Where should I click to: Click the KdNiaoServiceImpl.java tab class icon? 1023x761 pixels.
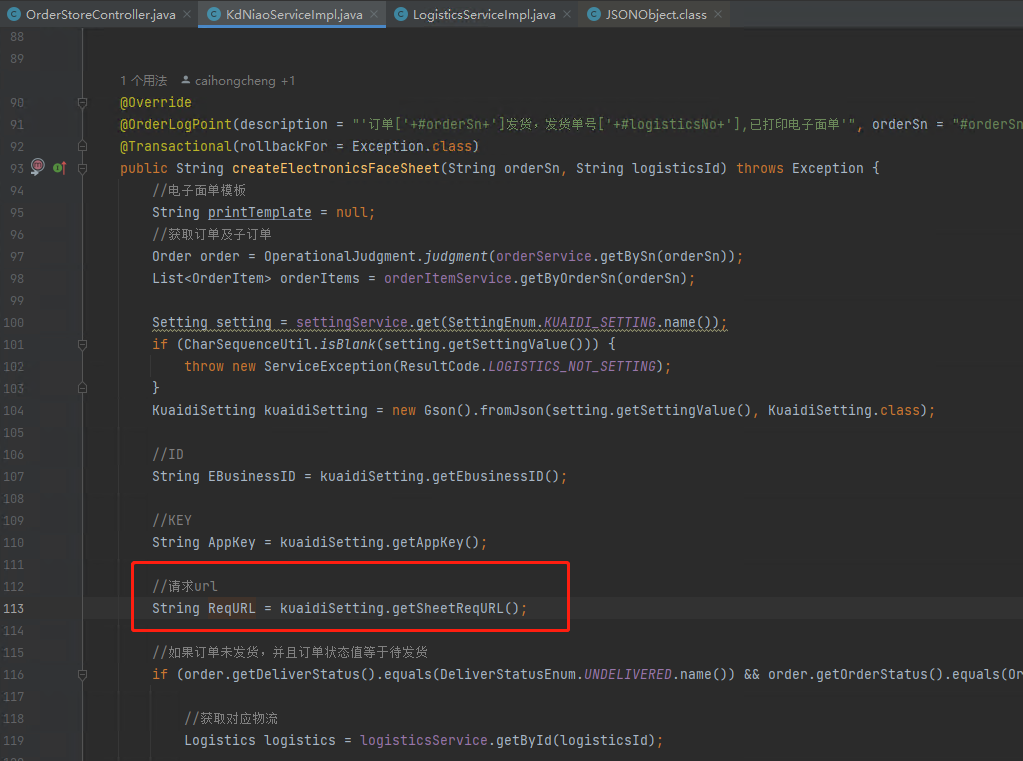pos(213,14)
